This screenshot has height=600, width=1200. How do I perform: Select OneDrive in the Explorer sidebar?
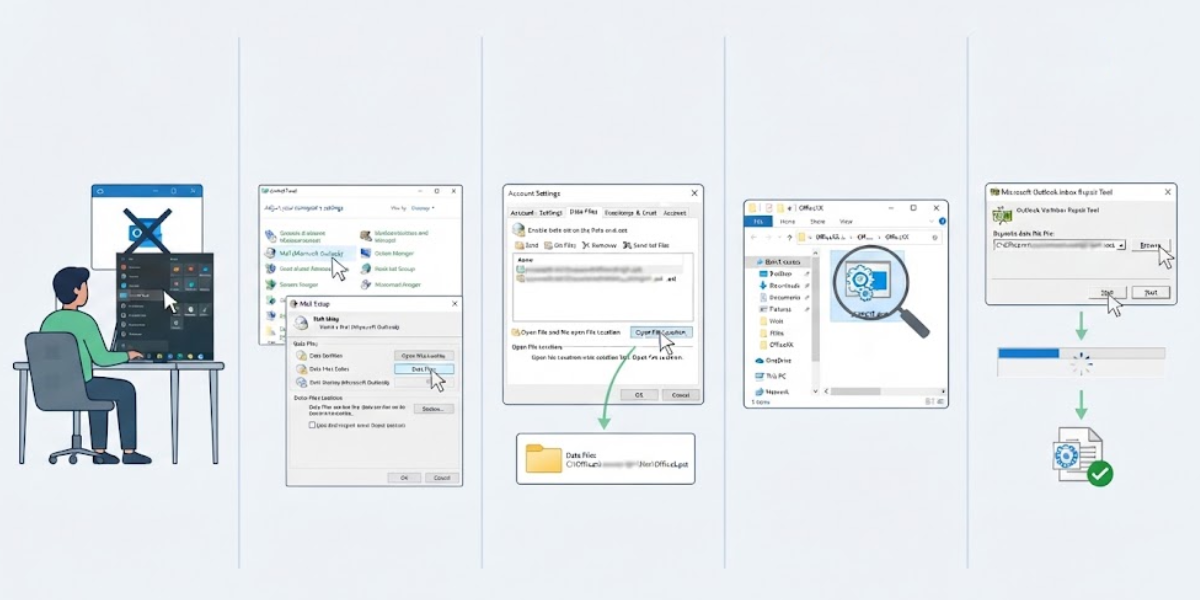[773, 360]
